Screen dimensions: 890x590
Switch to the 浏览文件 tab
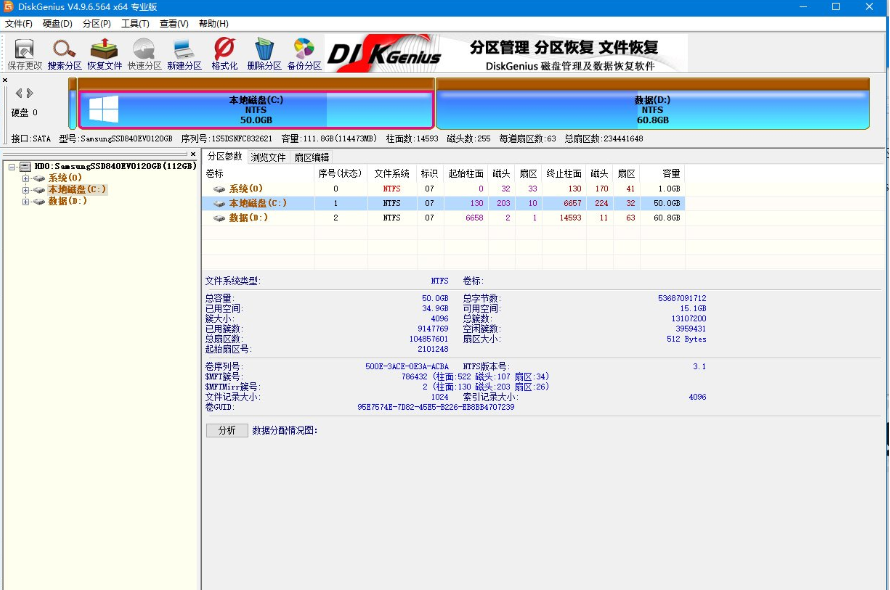268,157
